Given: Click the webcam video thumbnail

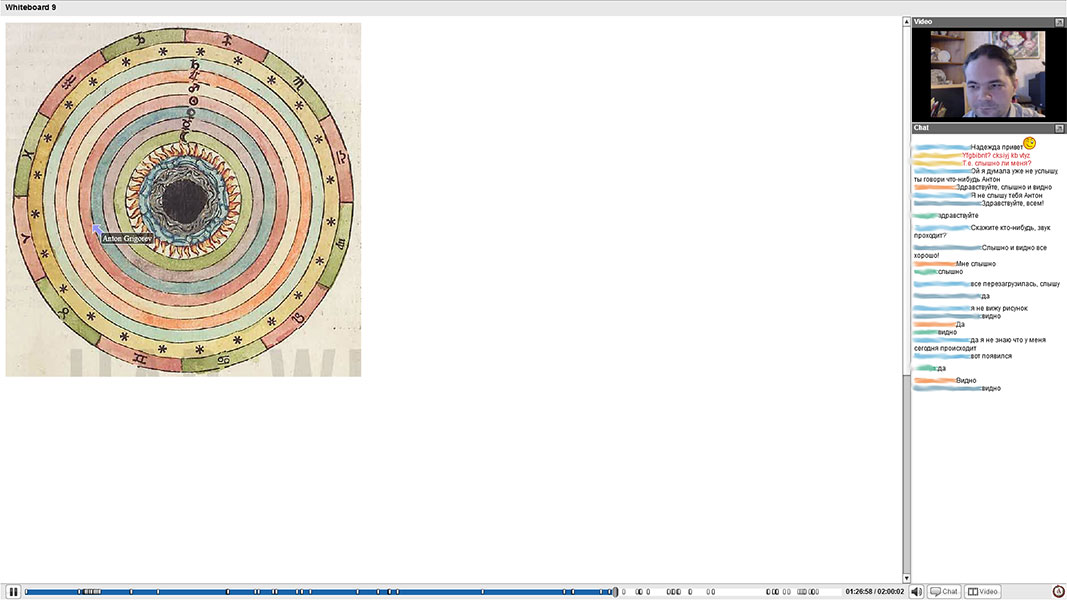Looking at the screenshot, I should point(989,74).
